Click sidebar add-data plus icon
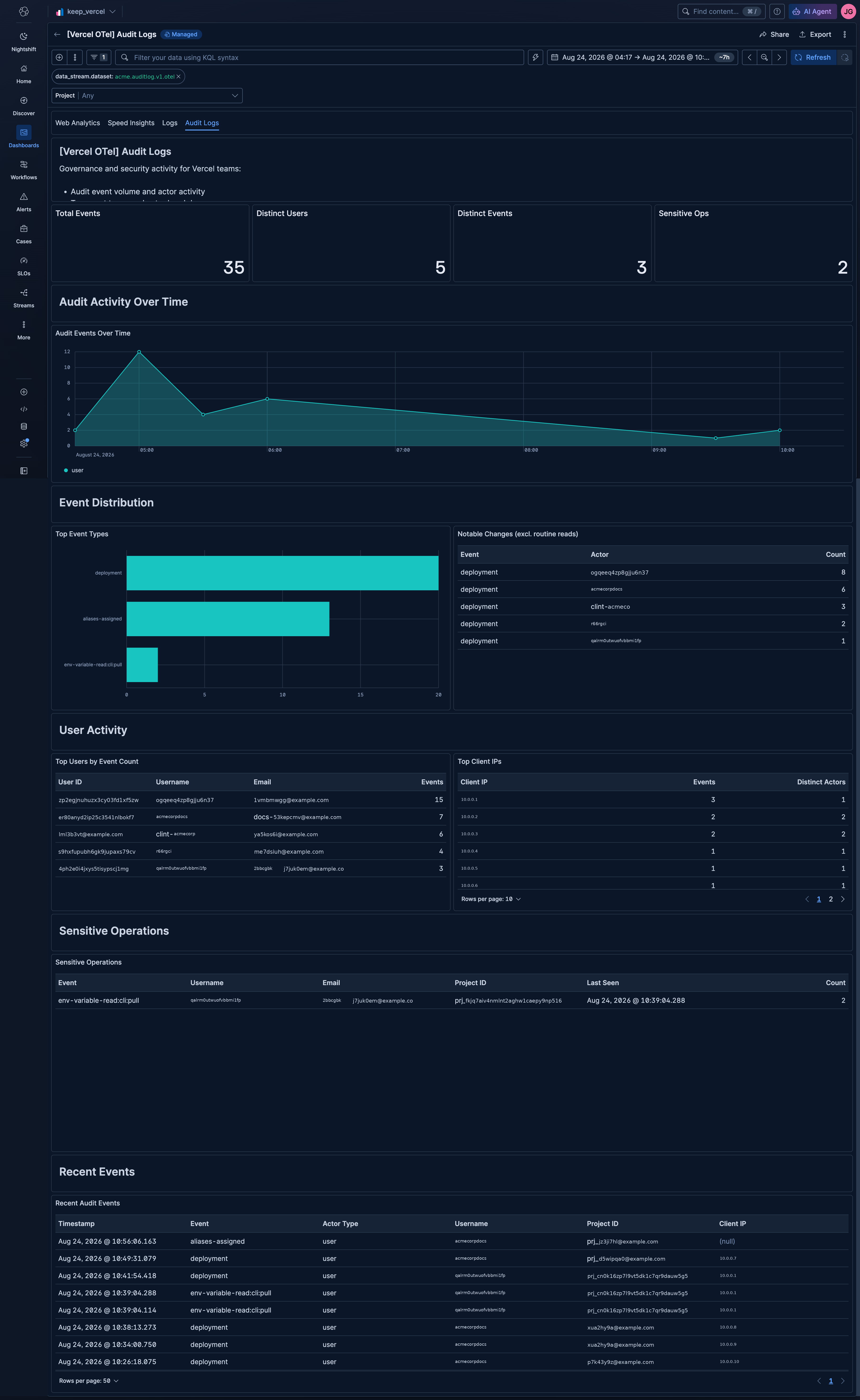Viewport: 860px width, 1400px height. coord(23,392)
